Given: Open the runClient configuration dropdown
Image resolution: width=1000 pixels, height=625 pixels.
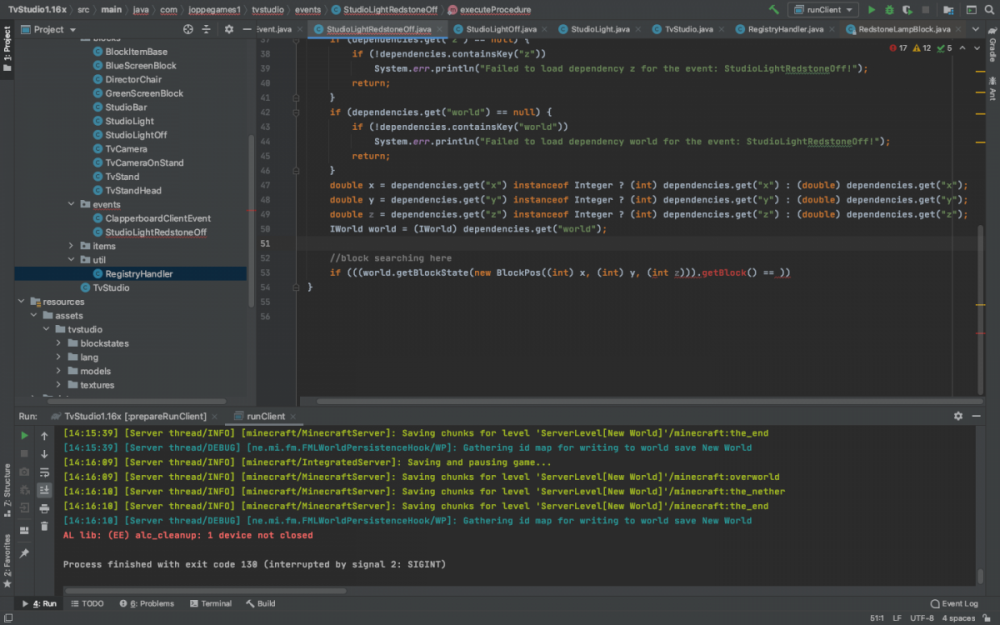Looking at the screenshot, I should (x=823, y=10).
